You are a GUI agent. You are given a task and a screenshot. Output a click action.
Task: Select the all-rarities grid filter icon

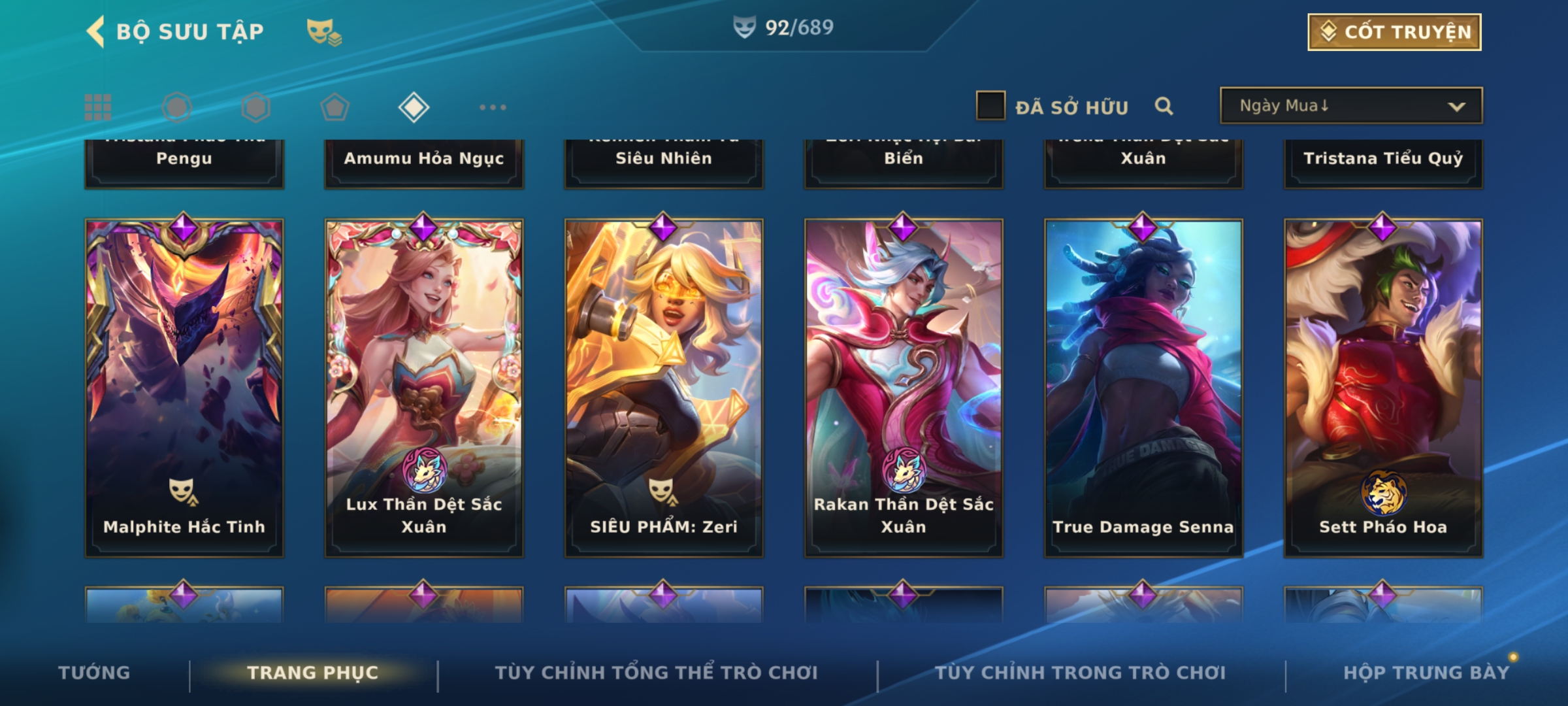(98, 107)
